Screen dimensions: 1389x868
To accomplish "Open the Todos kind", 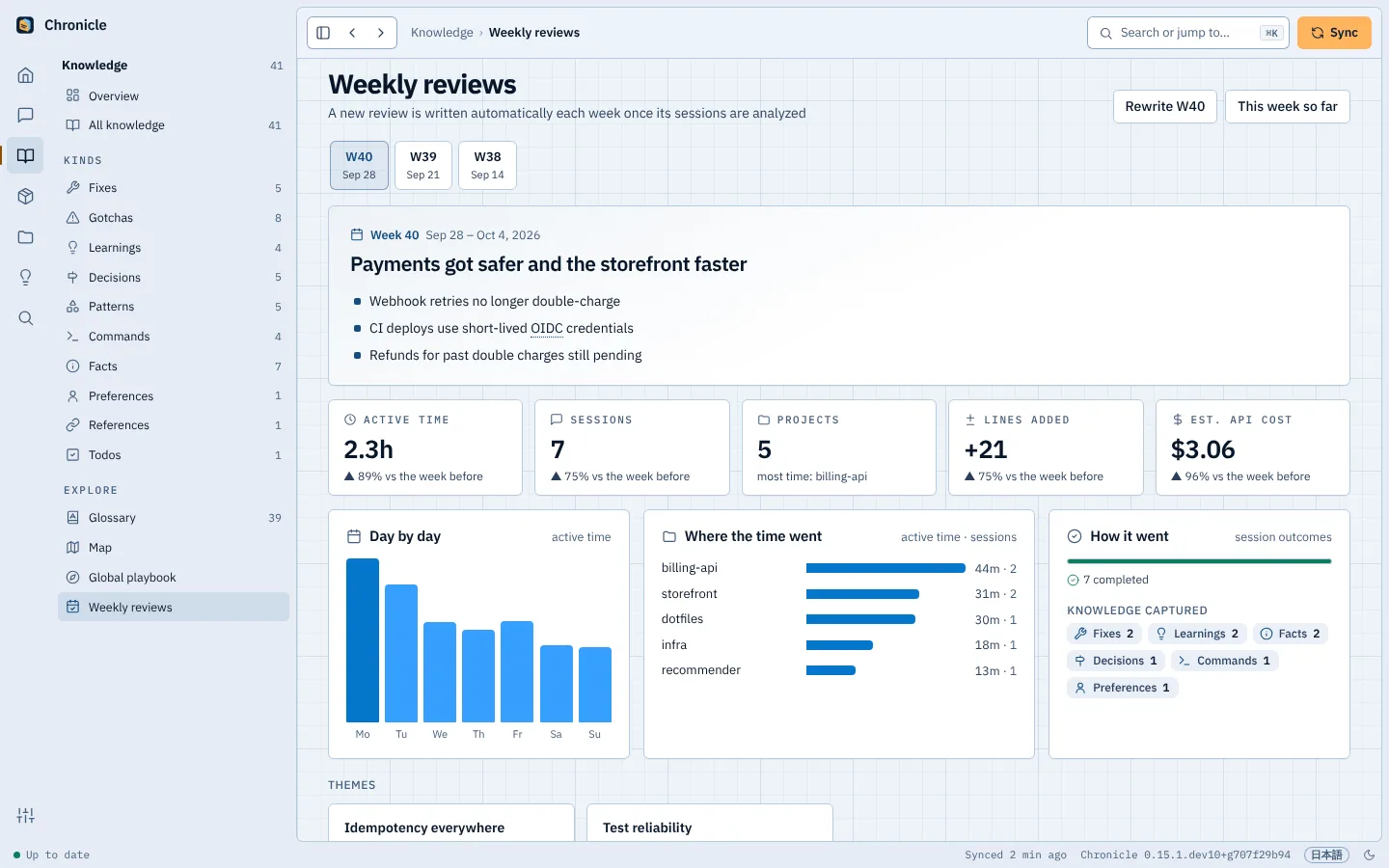I will [x=174, y=455].
